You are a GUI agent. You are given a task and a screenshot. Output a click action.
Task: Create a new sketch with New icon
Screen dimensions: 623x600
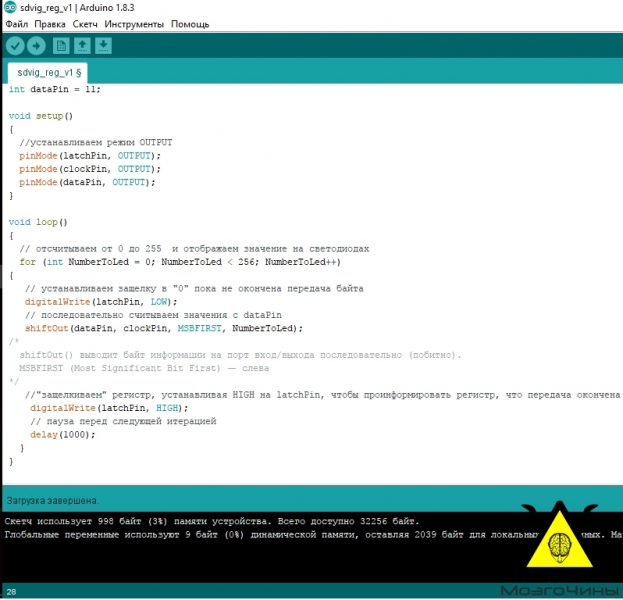pos(61,46)
